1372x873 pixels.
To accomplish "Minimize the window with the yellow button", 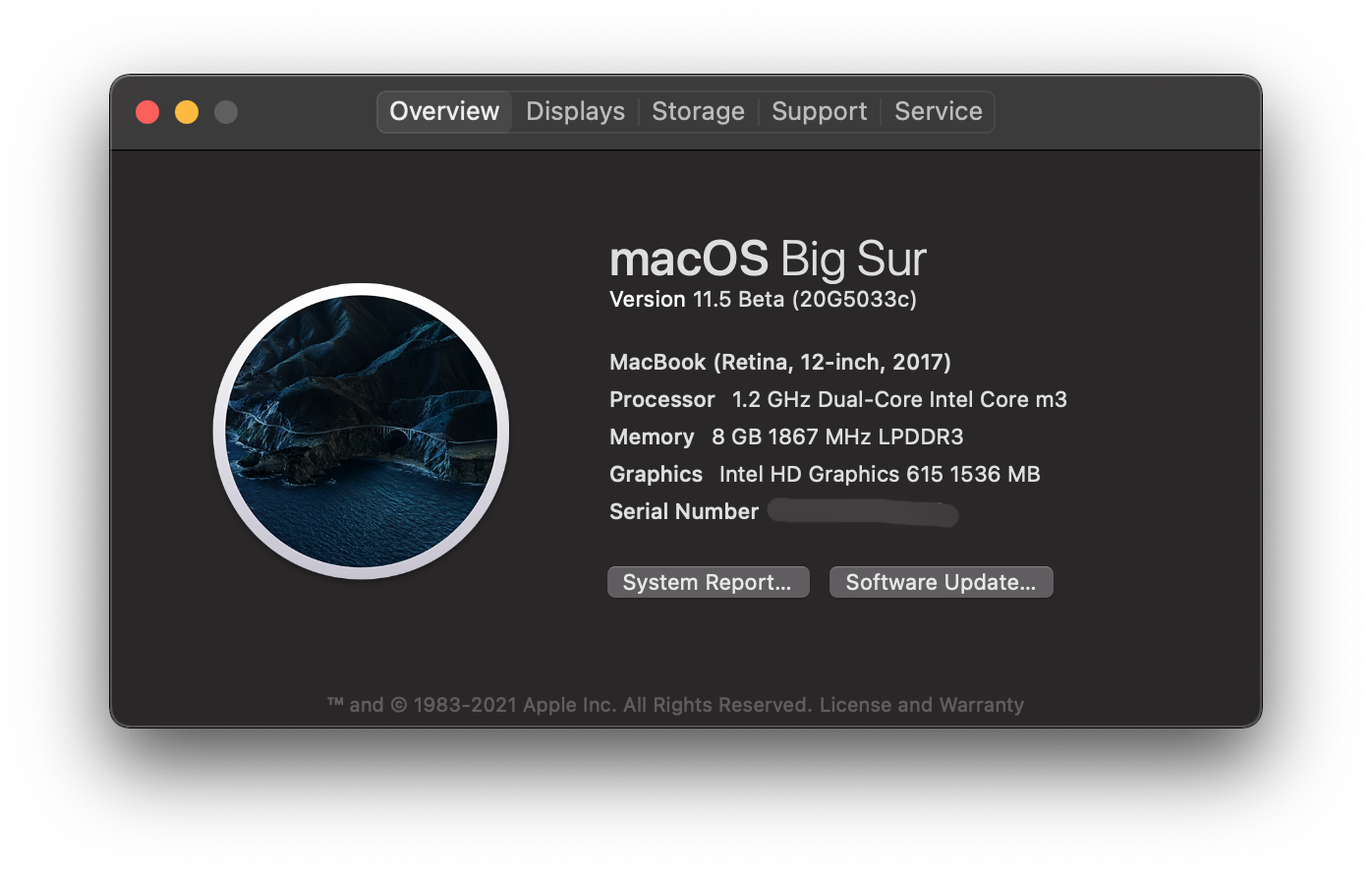I will pyautogui.click(x=187, y=112).
